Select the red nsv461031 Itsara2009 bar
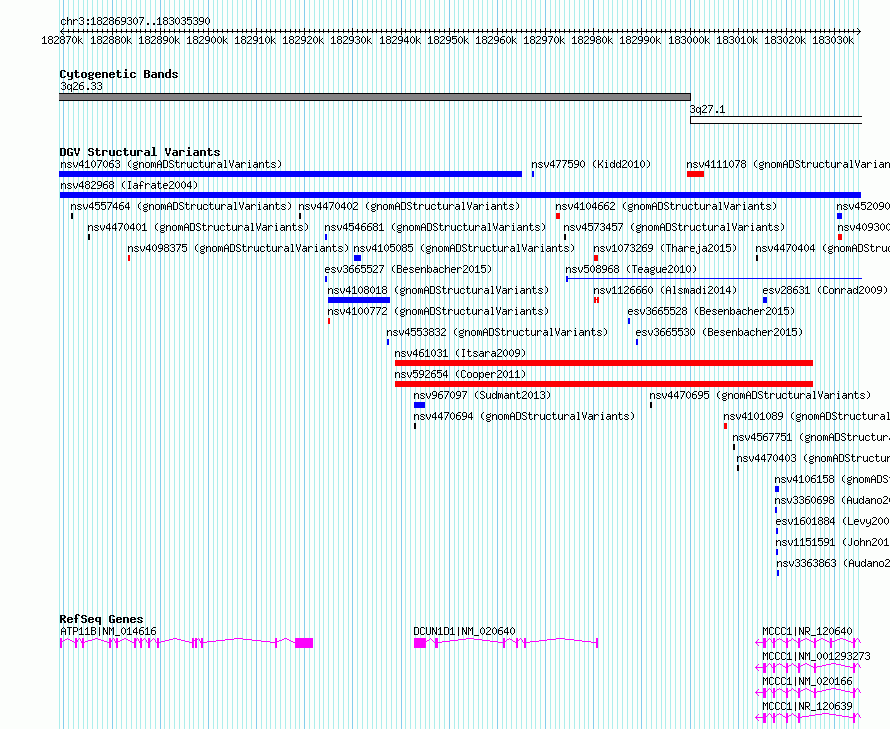 [x=604, y=363]
